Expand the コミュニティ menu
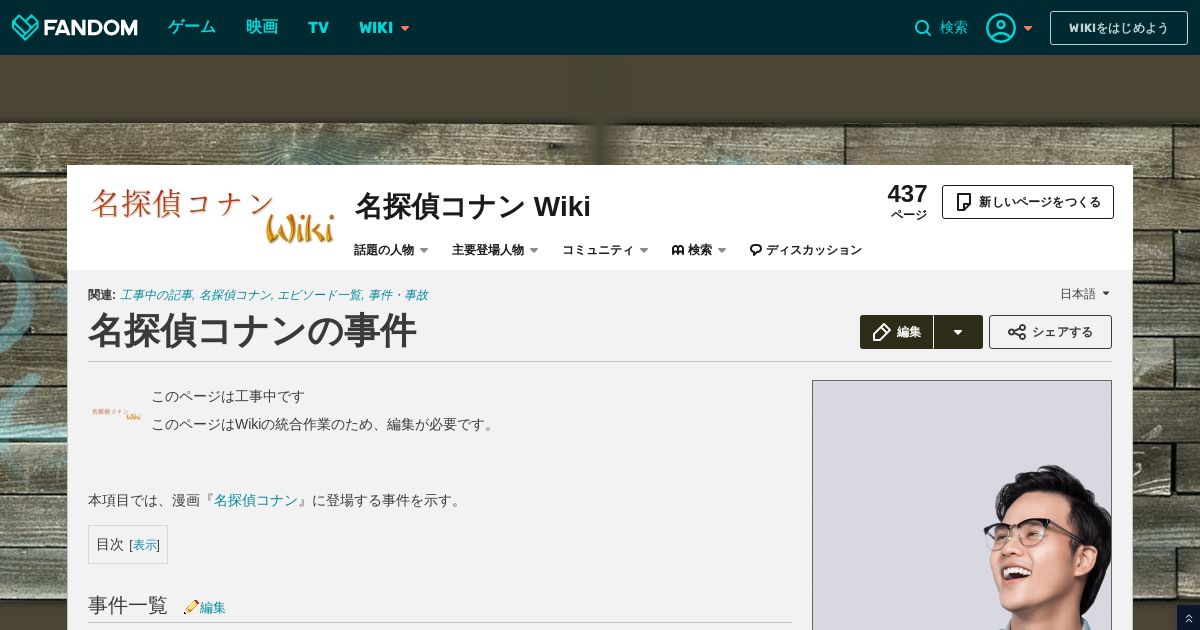 coord(605,250)
